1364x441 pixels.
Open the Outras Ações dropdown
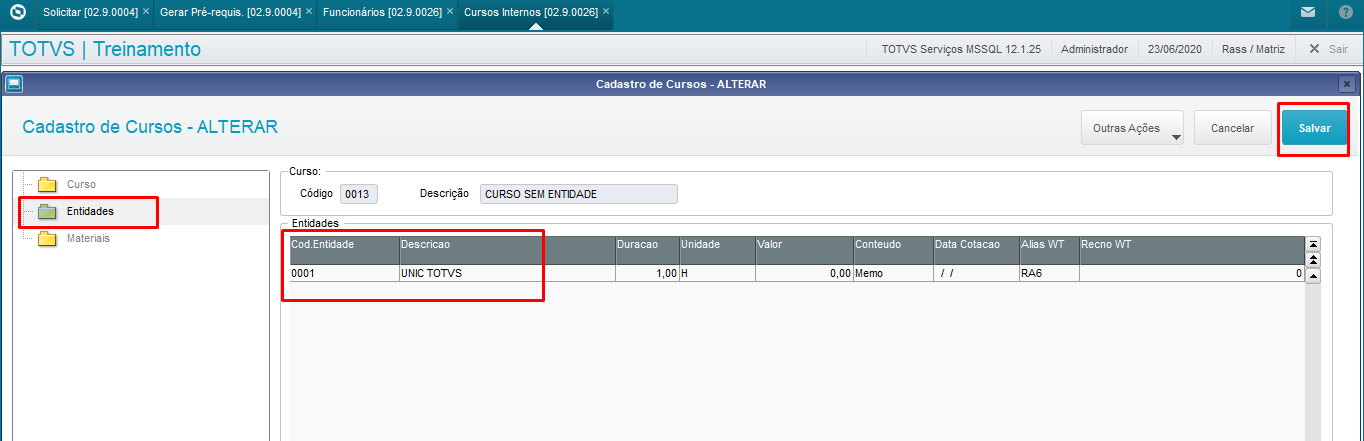click(1132, 128)
